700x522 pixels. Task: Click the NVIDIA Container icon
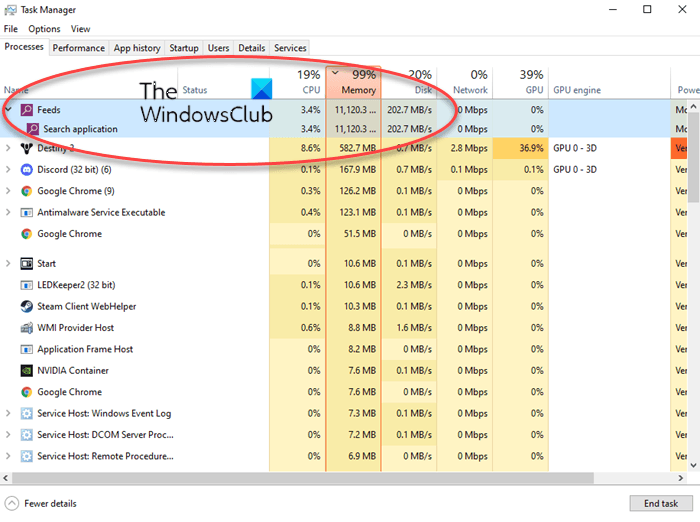point(27,371)
